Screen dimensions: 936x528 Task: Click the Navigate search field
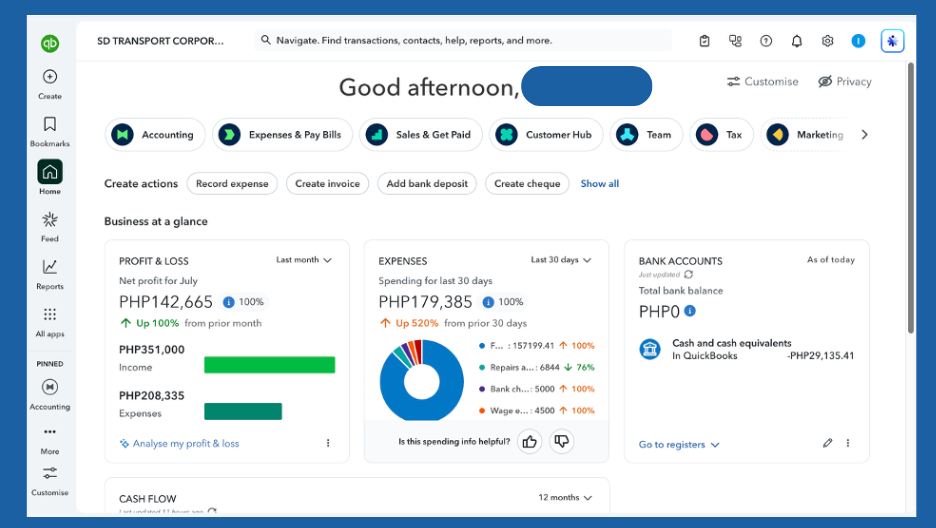(x=463, y=41)
